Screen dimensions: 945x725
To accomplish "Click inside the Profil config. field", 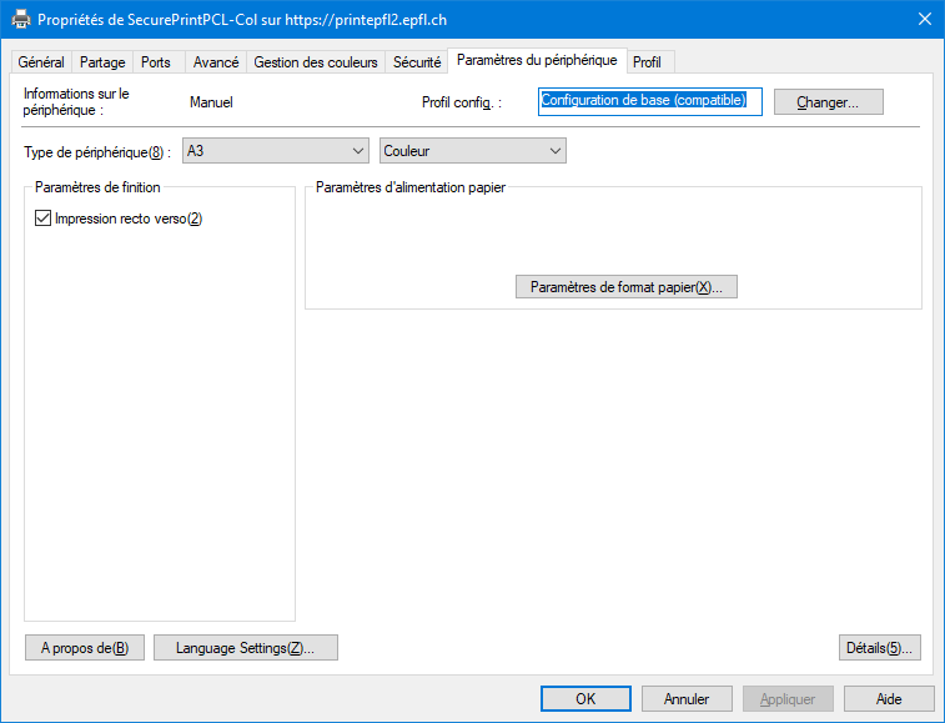I will click(650, 101).
